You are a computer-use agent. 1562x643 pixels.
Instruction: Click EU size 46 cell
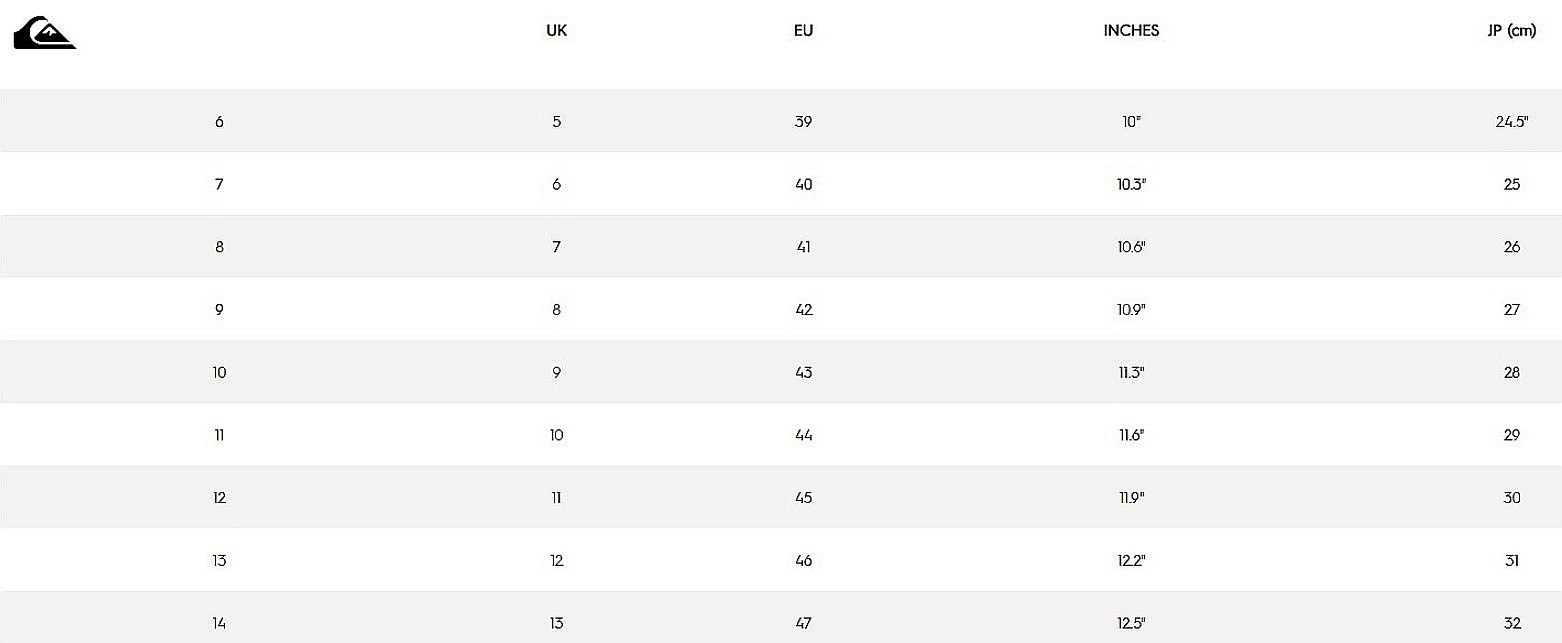click(804, 560)
